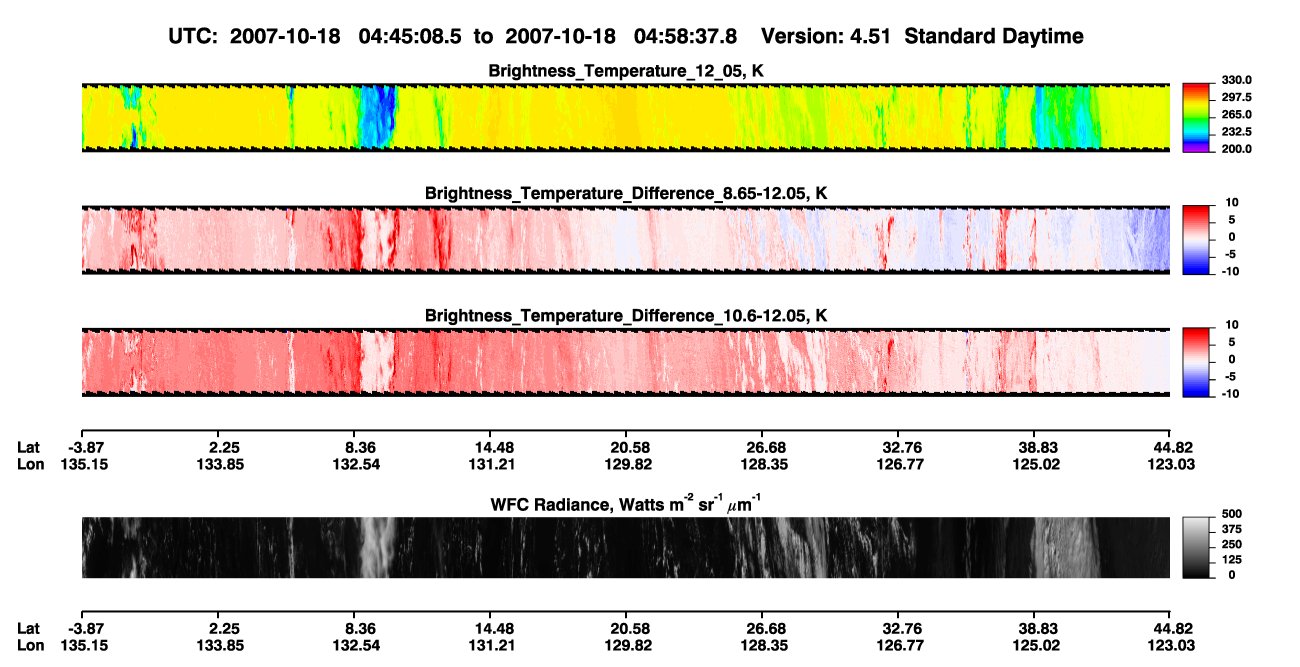Screen dimensions: 1300x667
Task: Click the 10.6-12.05 difference image strip
Action: click(x=626, y=361)
